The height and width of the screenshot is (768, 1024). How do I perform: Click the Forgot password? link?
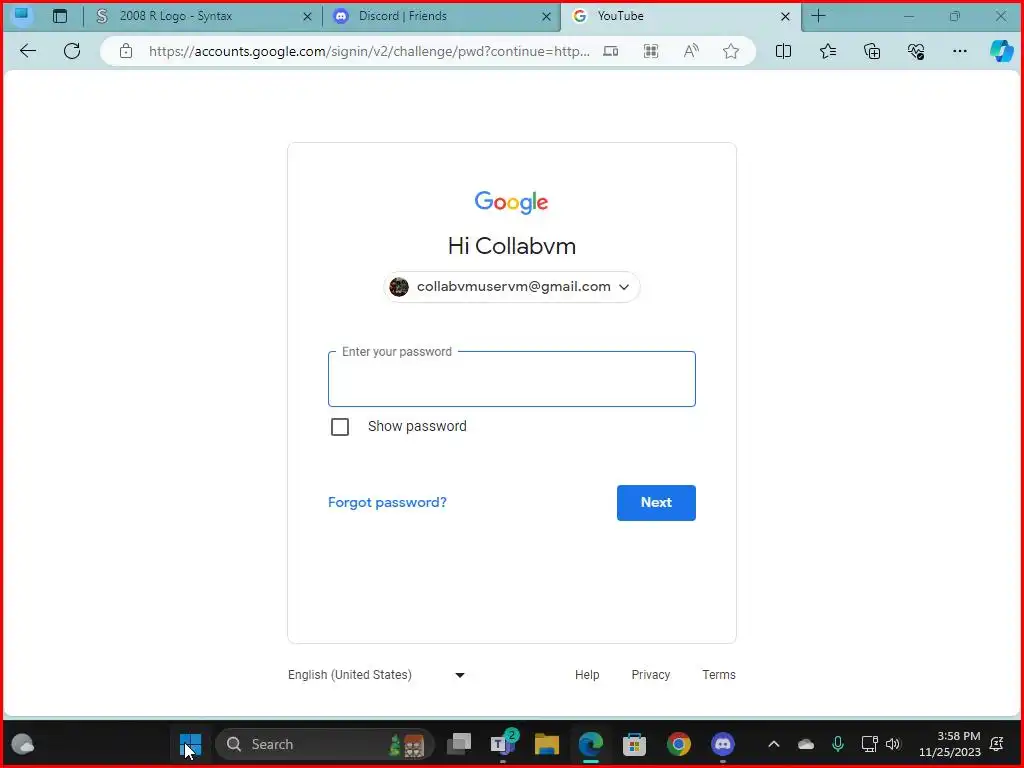pyautogui.click(x=387, y=502)
